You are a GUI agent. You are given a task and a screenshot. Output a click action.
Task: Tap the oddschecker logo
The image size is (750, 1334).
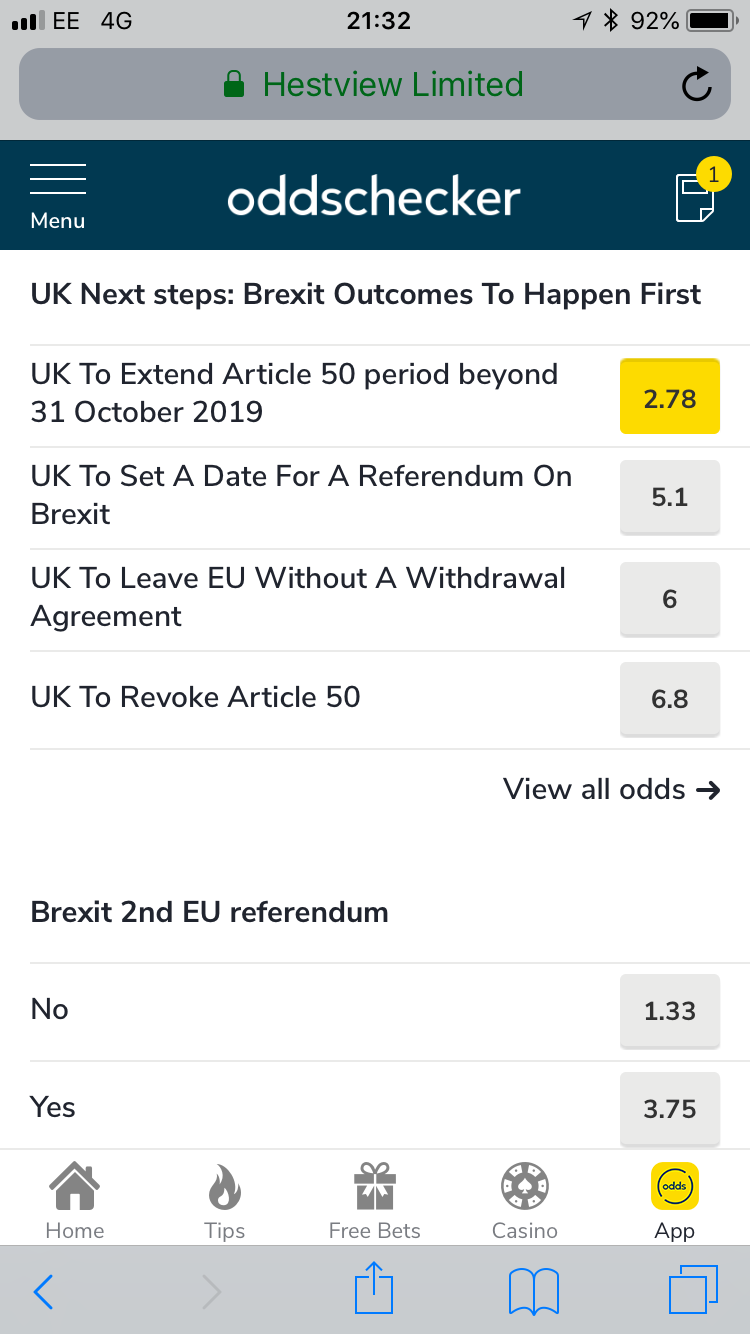click(x=374, y=197)
